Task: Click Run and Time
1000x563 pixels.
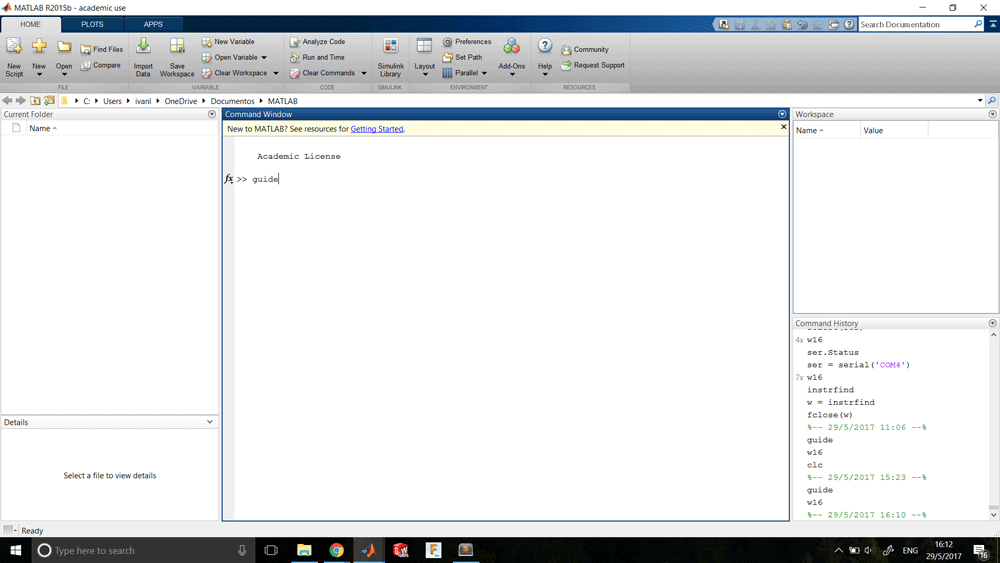Action: 317,57
